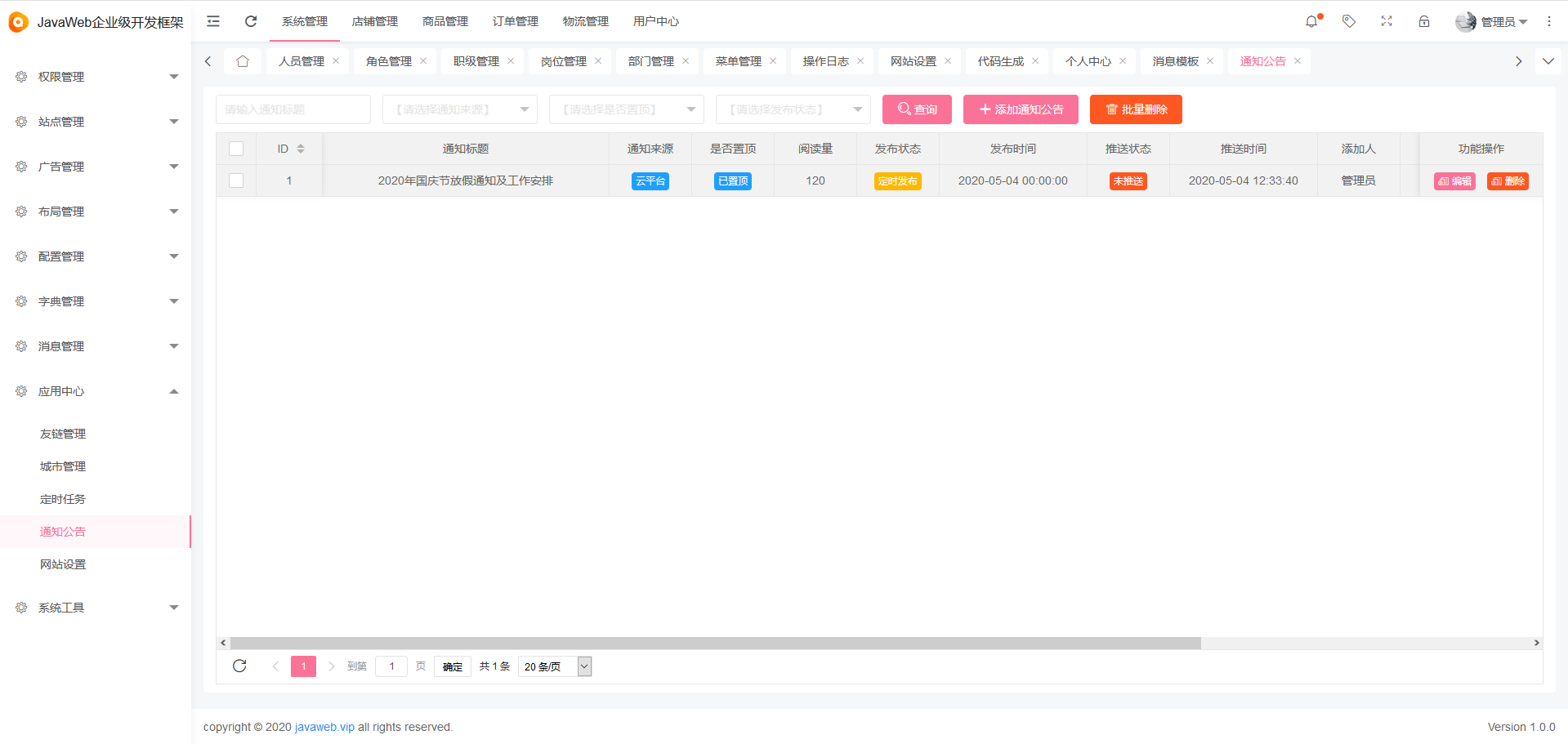Click the tag icon in the header
Image resolution: width=1568 pixels, height=744 pixels.
(x=1348, y=21)
